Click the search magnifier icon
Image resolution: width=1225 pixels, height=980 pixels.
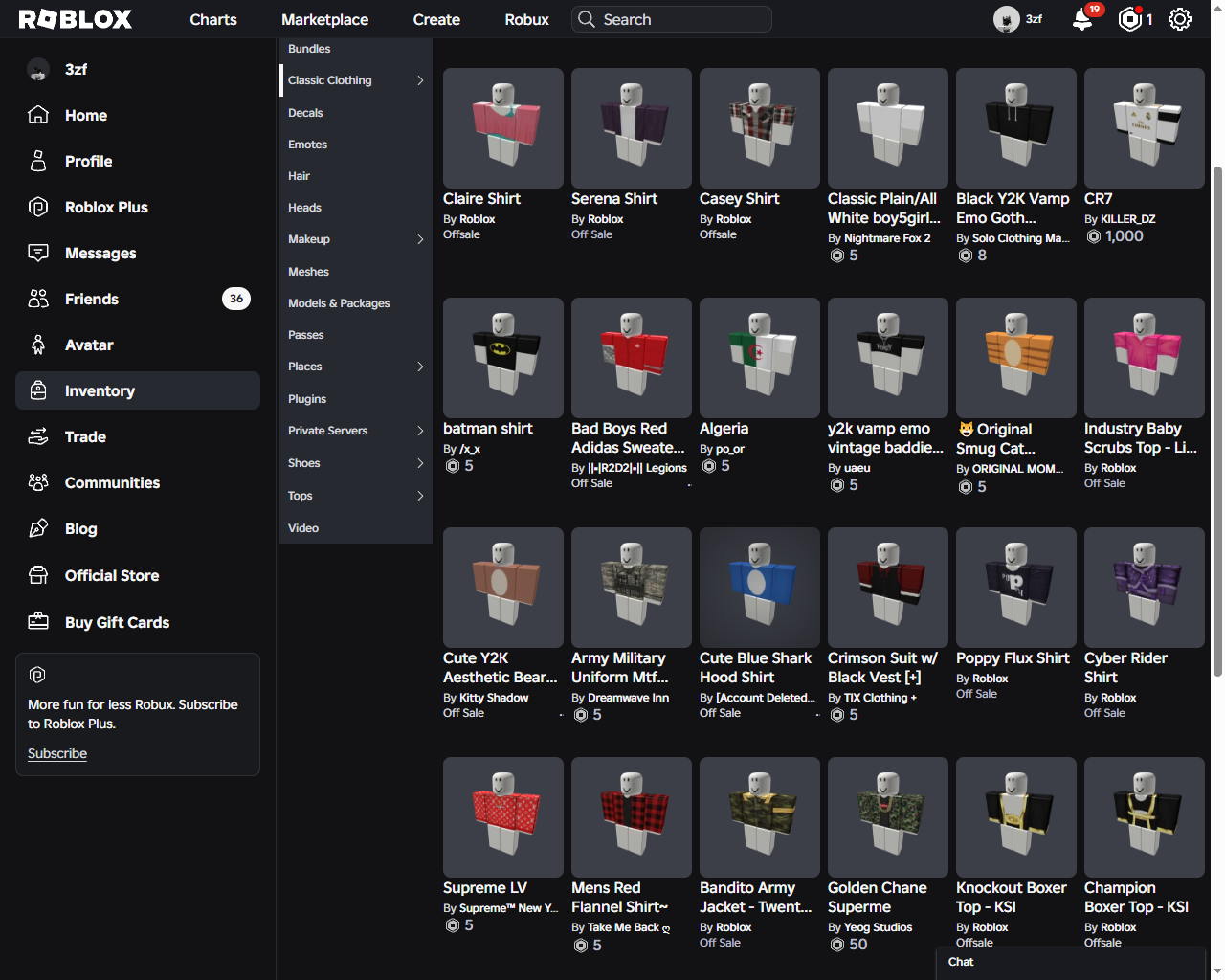pos(586,19)
